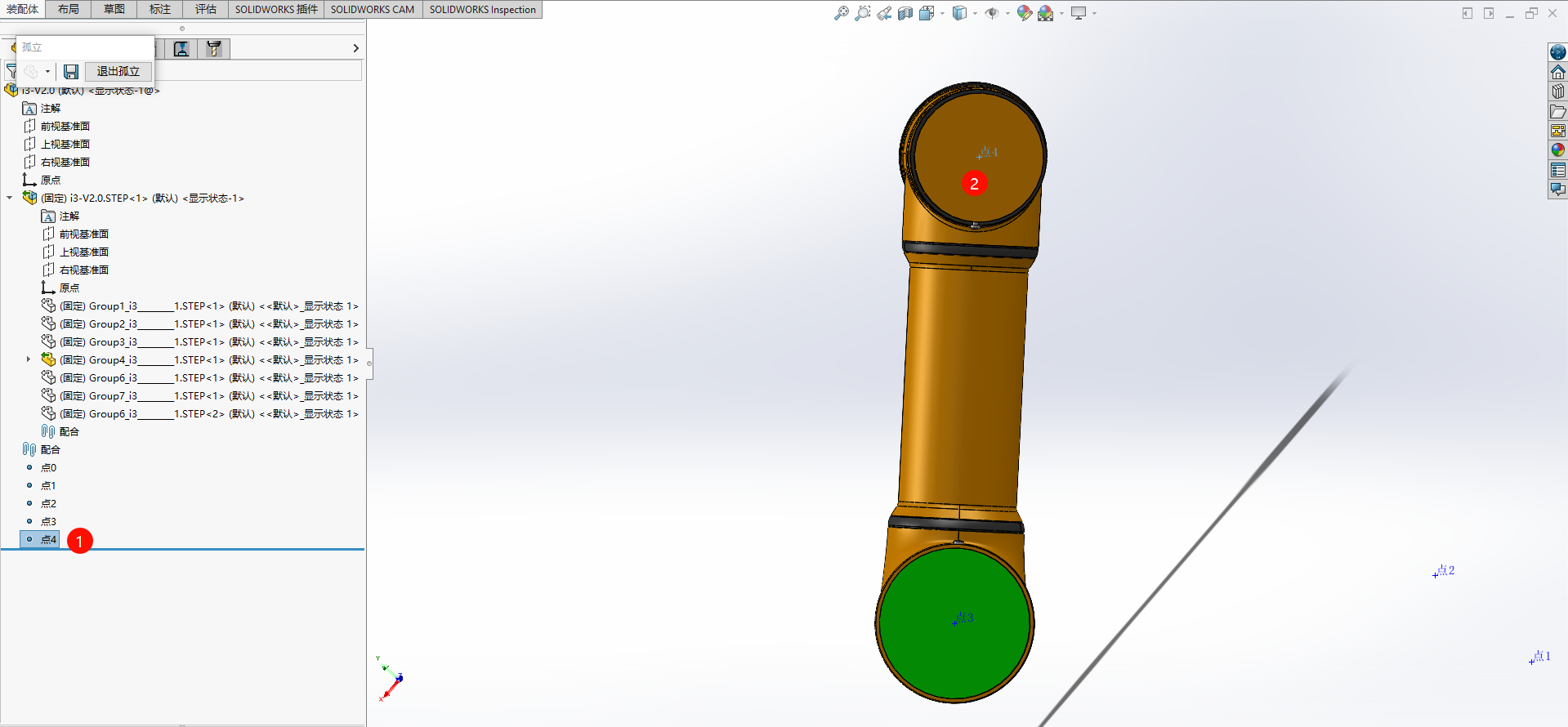Open the View Settings dropdown arrow
The image size is (1568, 727).
point(1094,13)
